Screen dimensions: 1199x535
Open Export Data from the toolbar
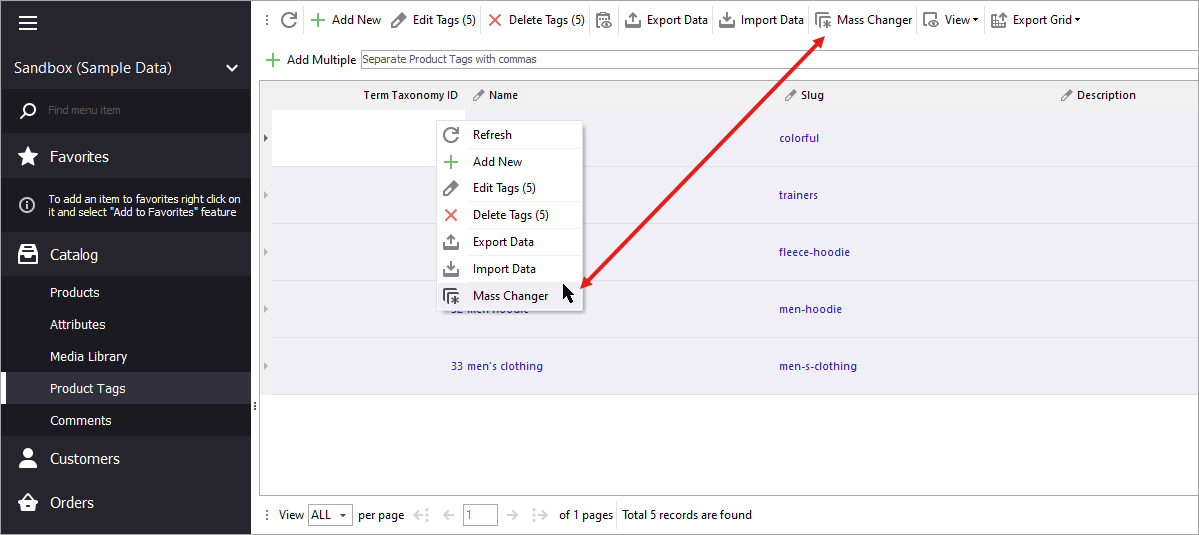666,20
